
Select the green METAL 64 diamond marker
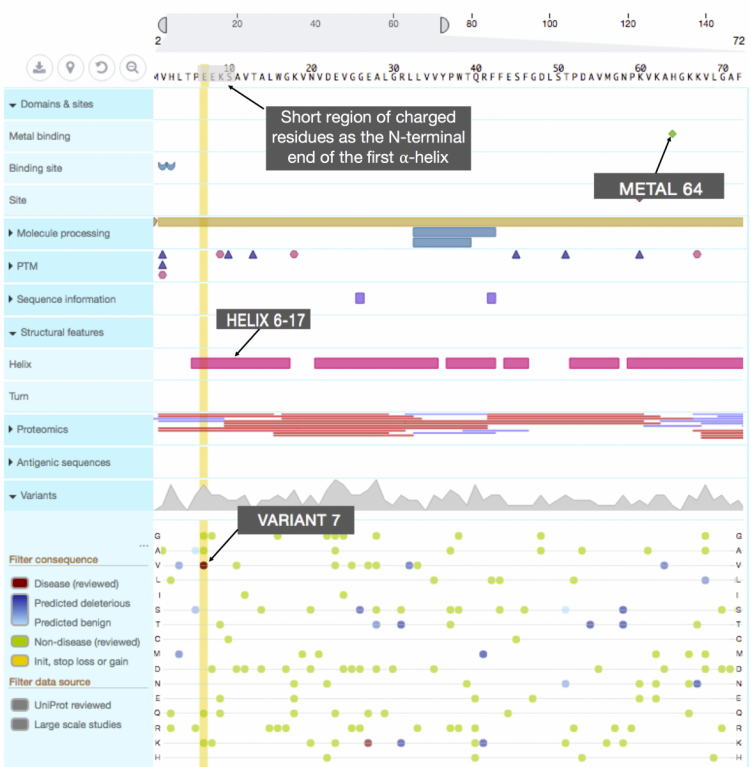[672, 134]
